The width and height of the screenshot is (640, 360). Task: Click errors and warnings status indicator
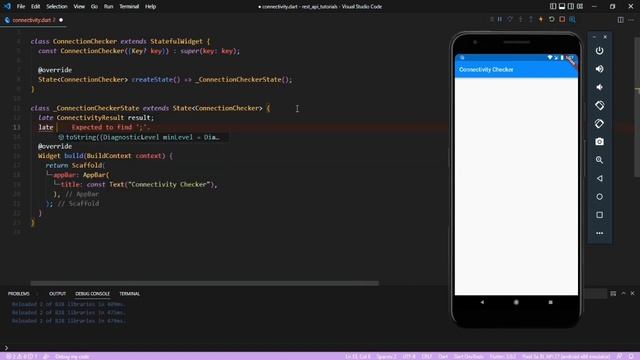[x=22, y=356]
